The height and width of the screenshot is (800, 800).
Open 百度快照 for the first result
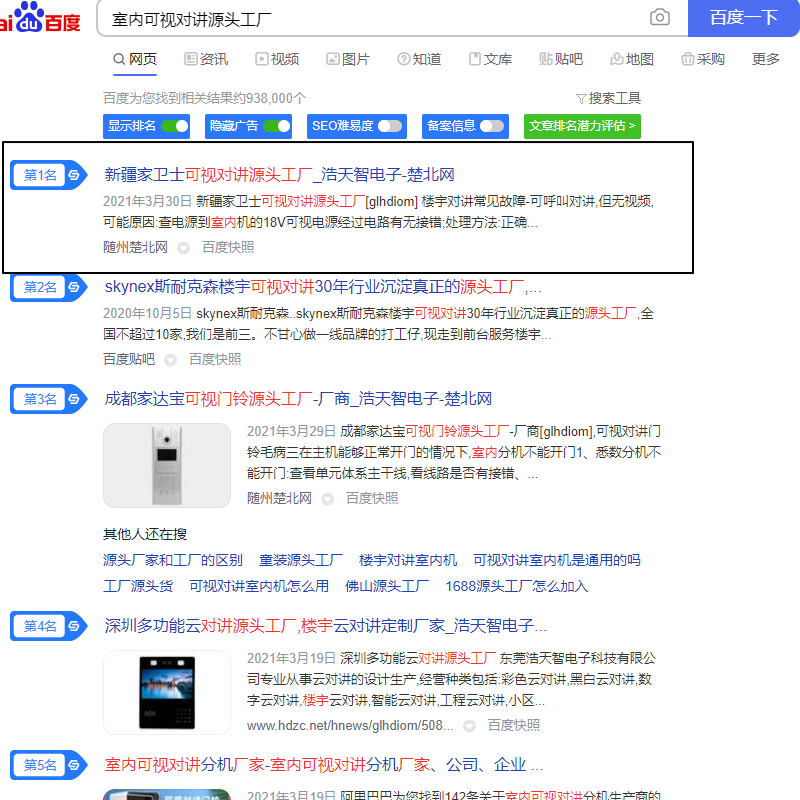228,247
